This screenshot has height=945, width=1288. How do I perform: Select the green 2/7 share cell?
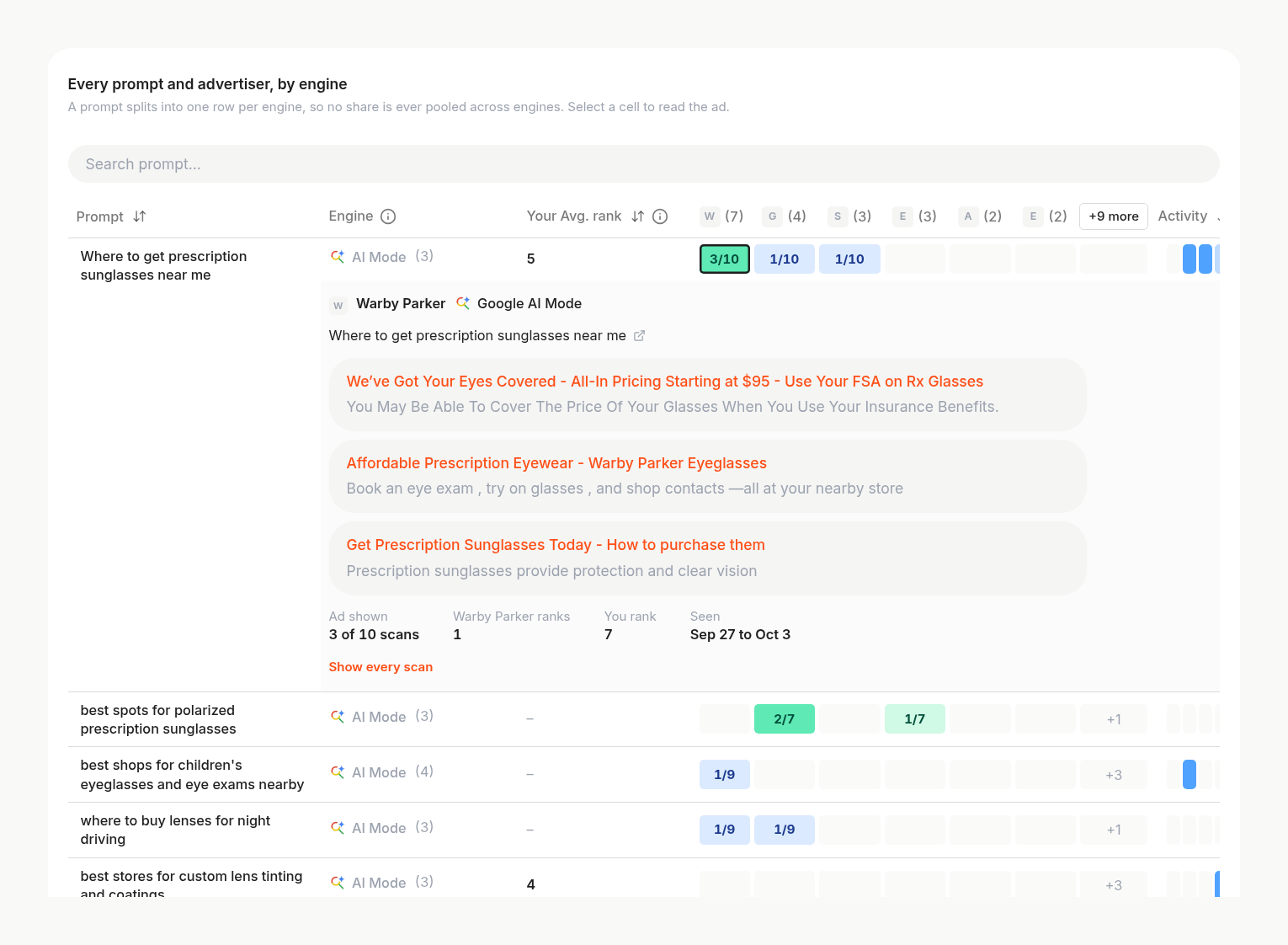pyautogui.click(x=785, y=719)
